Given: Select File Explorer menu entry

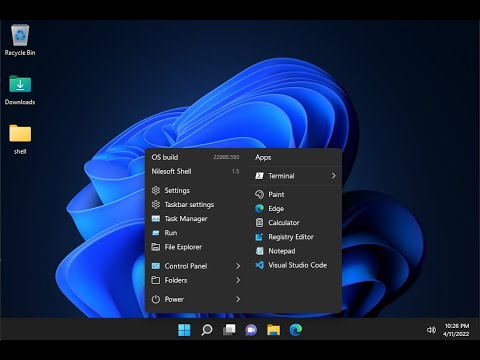Looking at the screenshot, I should point(196,247).
